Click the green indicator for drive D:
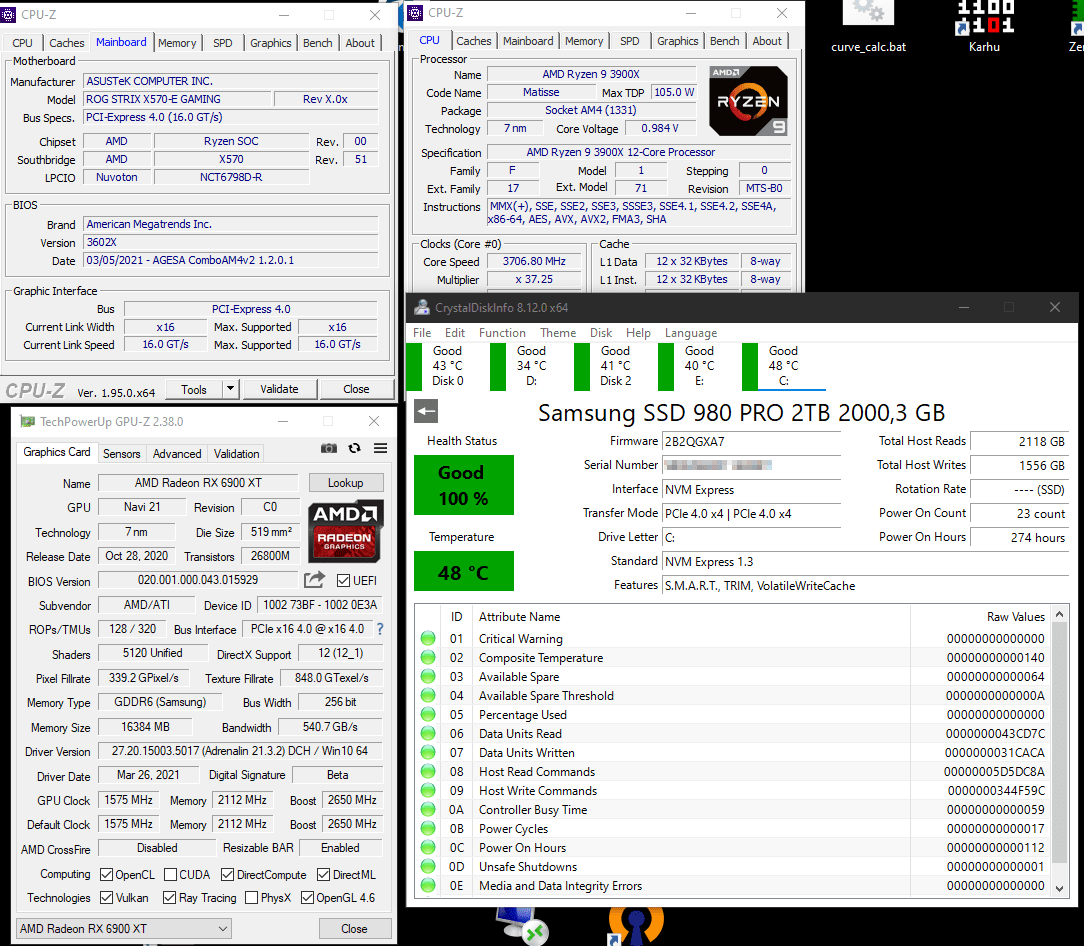Image resolution: width=1084 pixels, height=946 pixels. pyautogui.click(x=498, y=367)
